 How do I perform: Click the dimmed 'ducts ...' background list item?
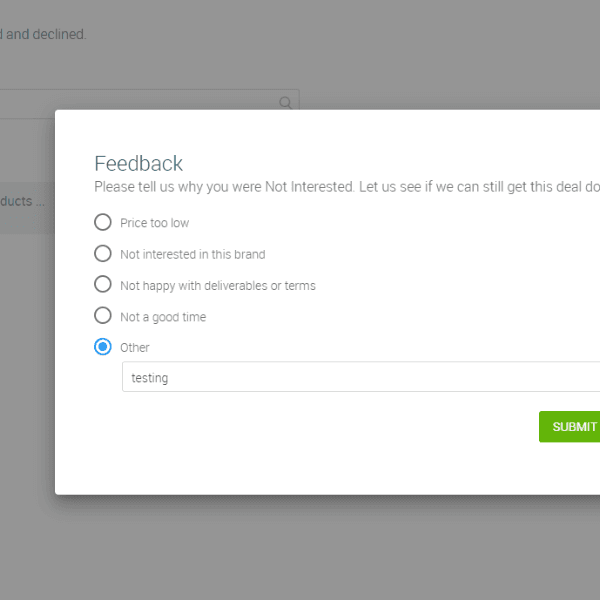coord(22,201)
